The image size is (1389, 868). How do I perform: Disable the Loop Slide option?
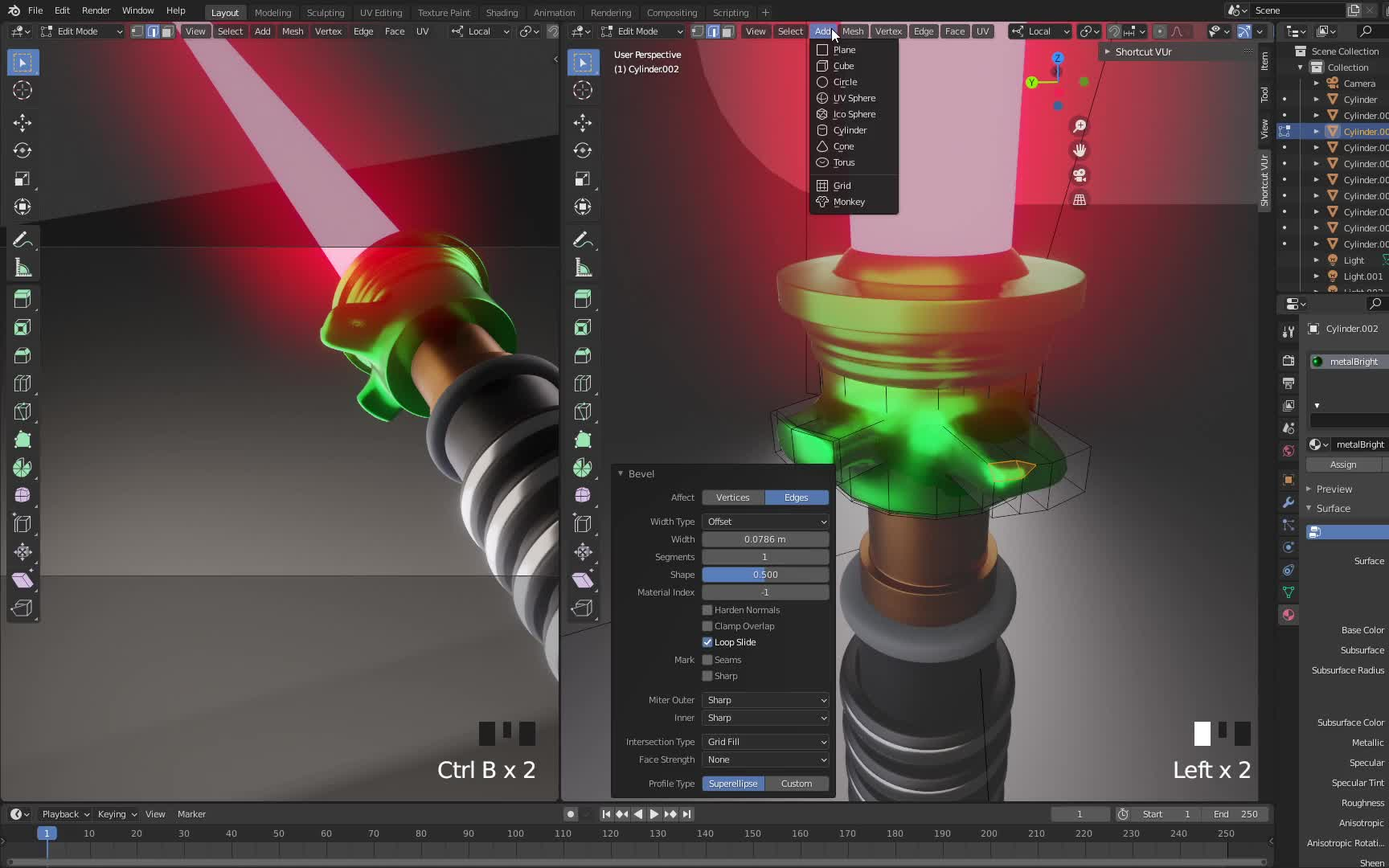[x=707, y=642]
